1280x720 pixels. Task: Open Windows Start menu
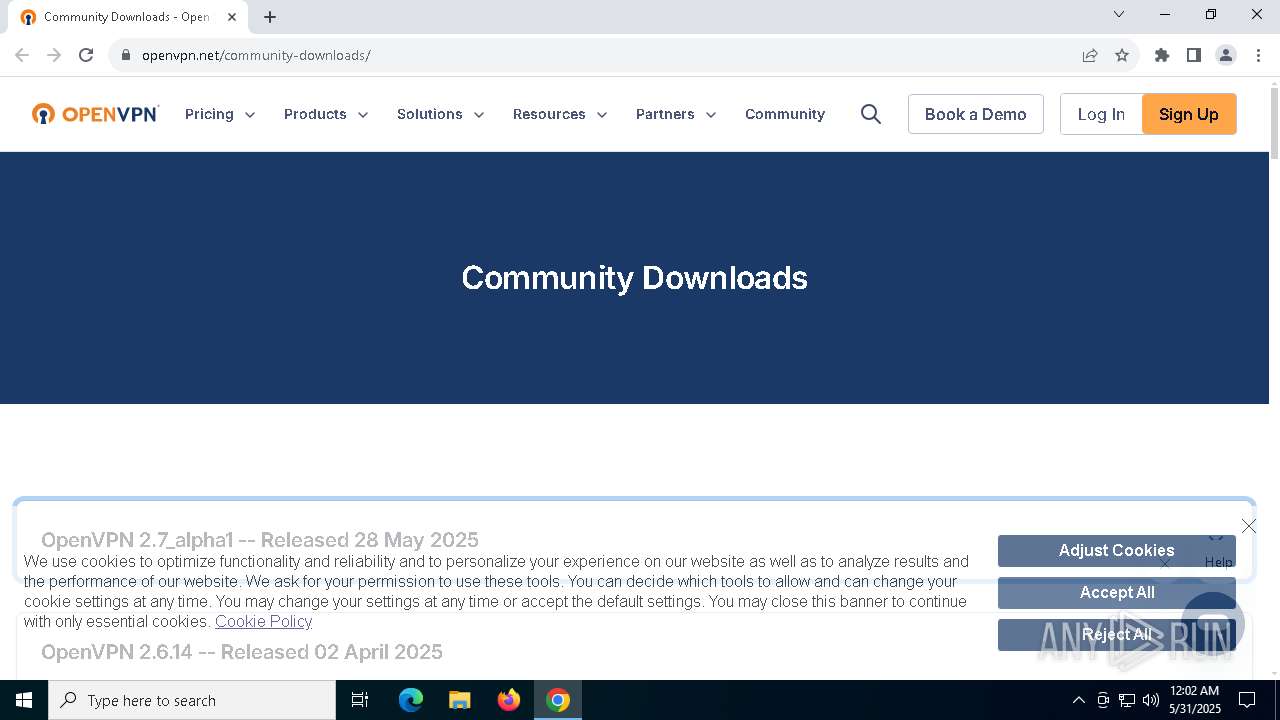(24, 700)
